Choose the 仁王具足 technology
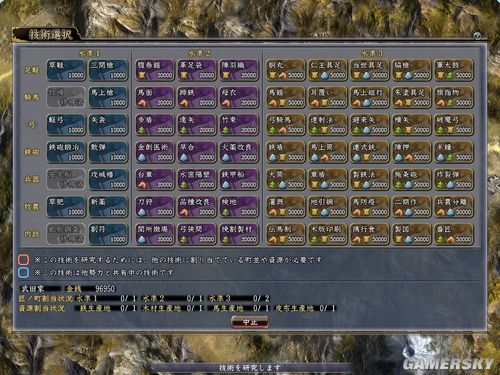500x375 pixels. [x=328, y=70]
